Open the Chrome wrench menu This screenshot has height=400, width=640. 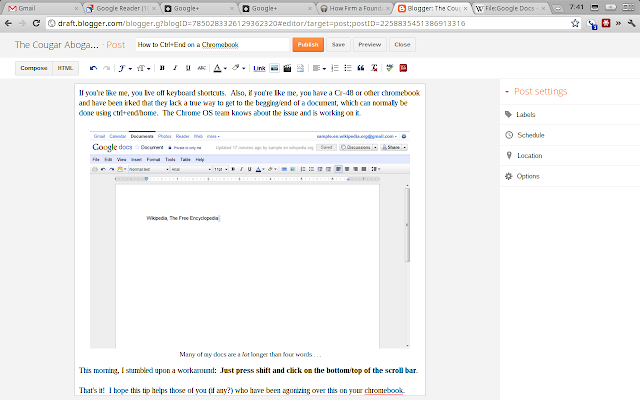tap(631, 23)
